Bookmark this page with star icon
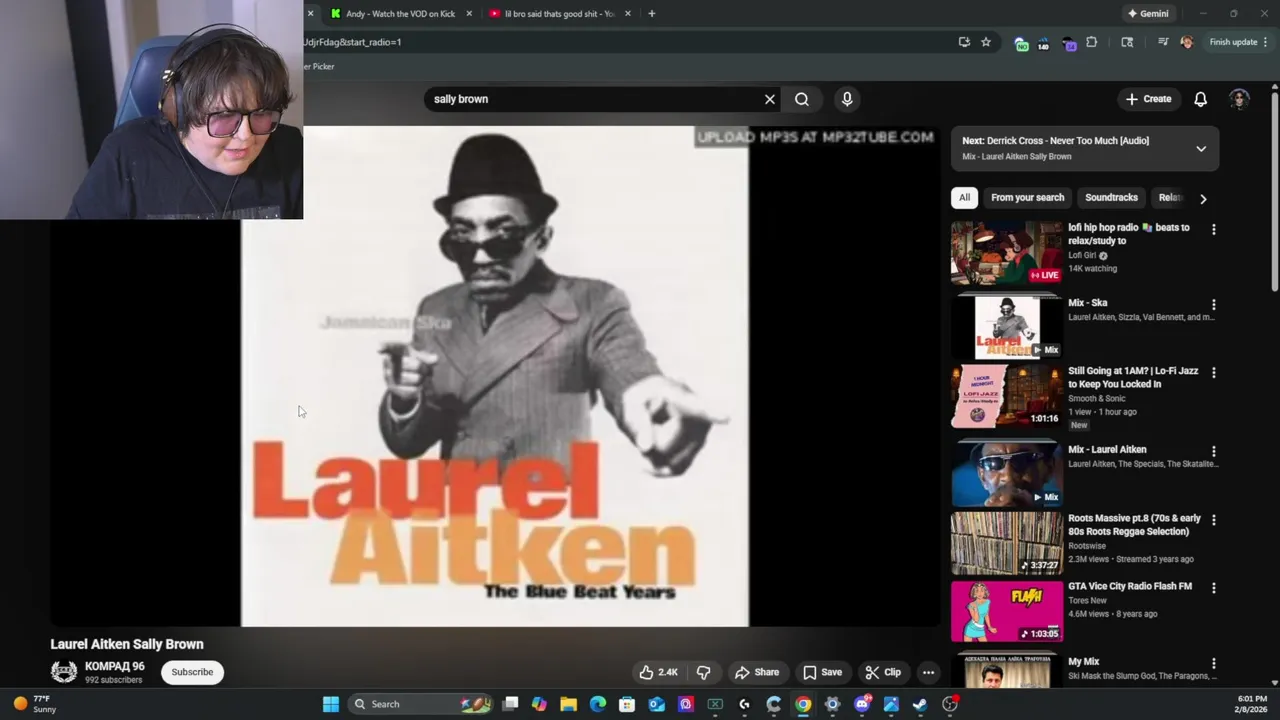Screen dimensions: 1280x720 (x=986, y=42)
